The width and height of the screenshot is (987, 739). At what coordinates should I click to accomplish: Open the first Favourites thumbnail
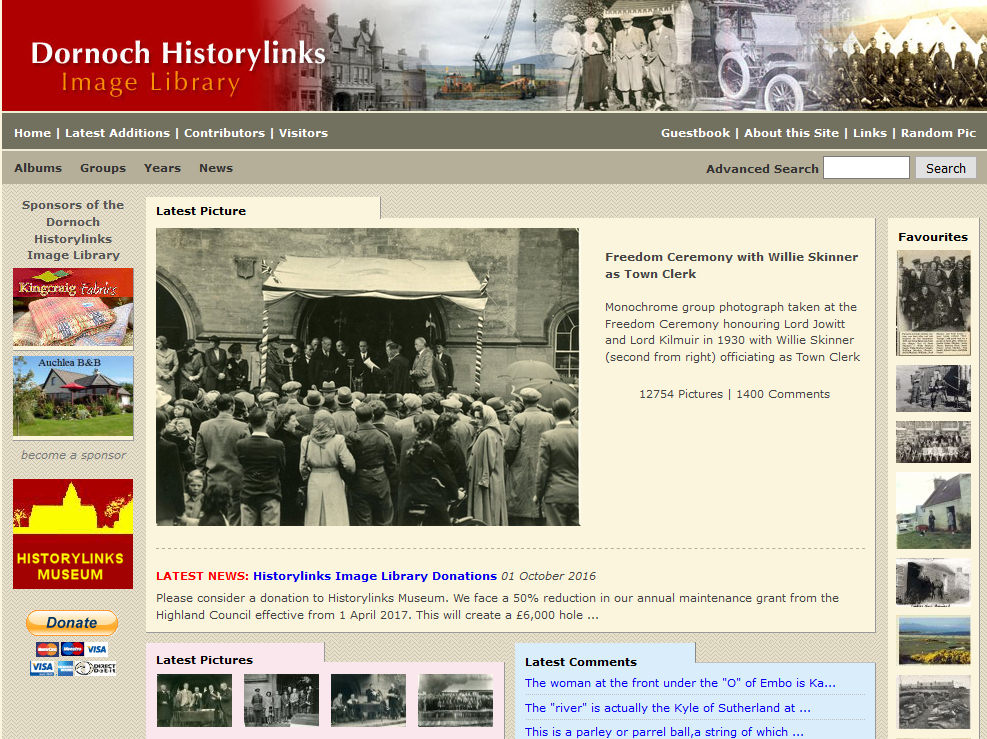[932, 304]
